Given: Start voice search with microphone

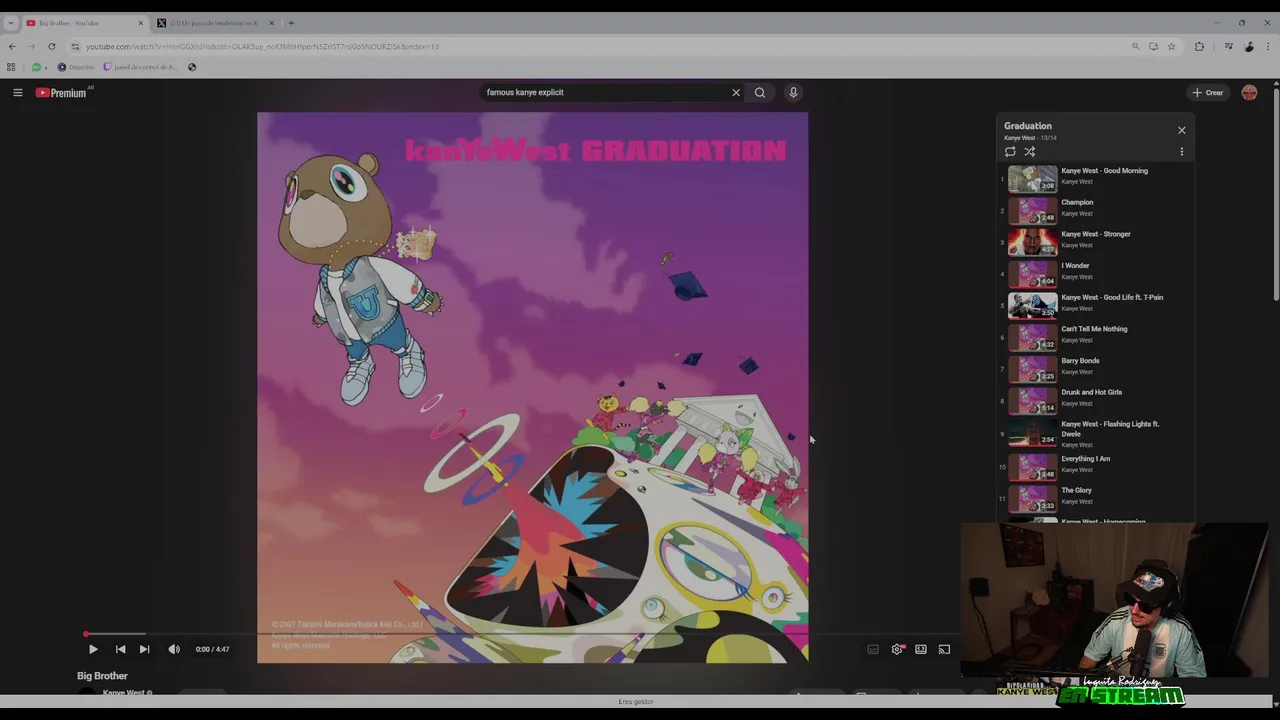Looking at the screenshot, I should click(x=793, y=92).
